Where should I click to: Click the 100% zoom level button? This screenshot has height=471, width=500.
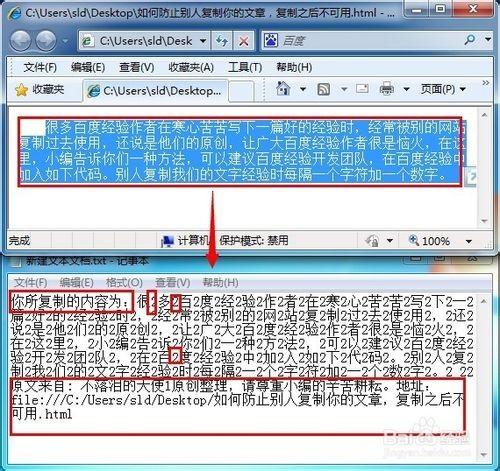[429, 240]
